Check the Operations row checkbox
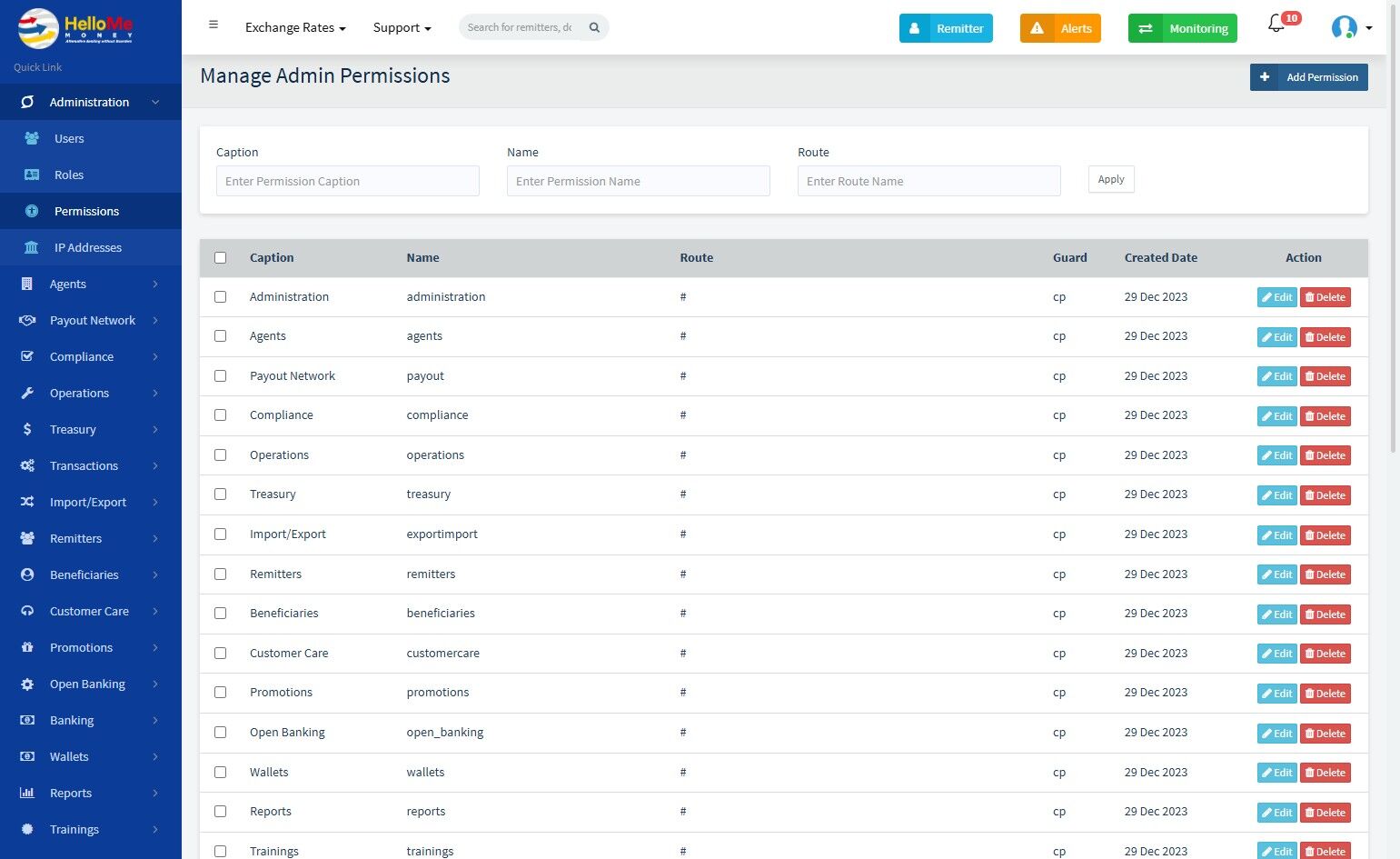 pos(220,454)
